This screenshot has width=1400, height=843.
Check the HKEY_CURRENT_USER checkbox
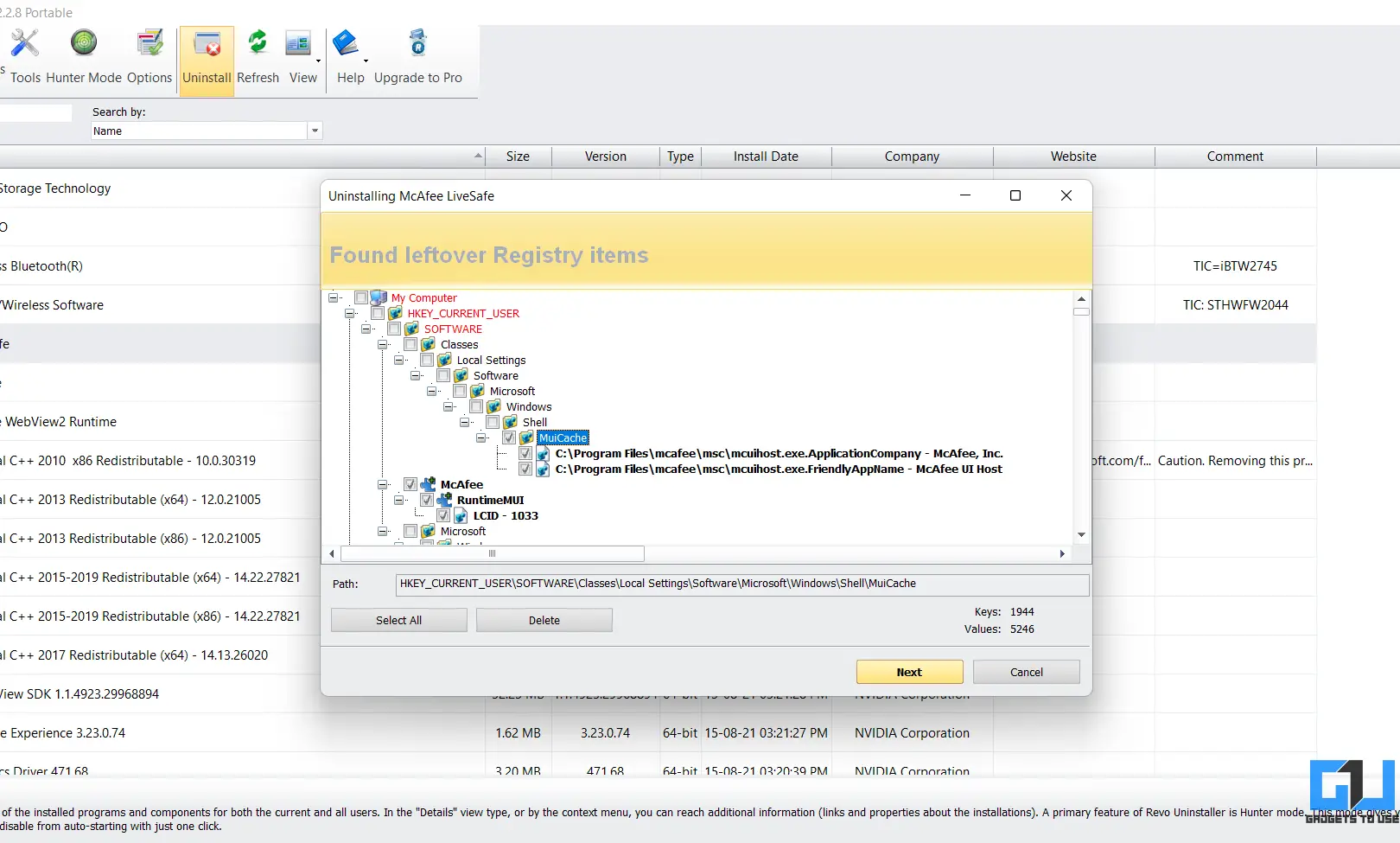378,313
